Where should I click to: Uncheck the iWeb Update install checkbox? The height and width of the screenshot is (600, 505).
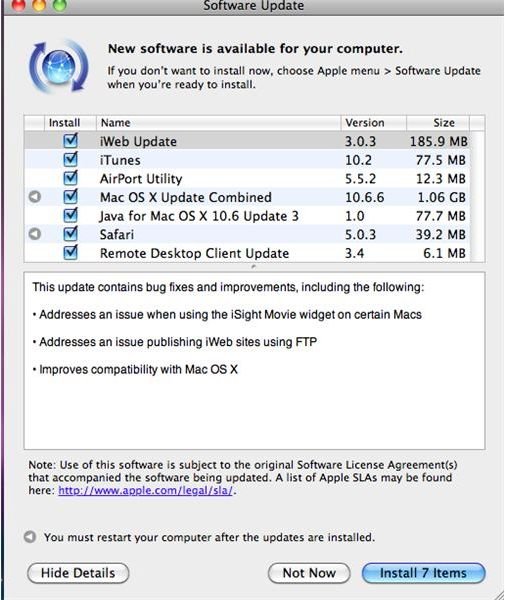71,141
